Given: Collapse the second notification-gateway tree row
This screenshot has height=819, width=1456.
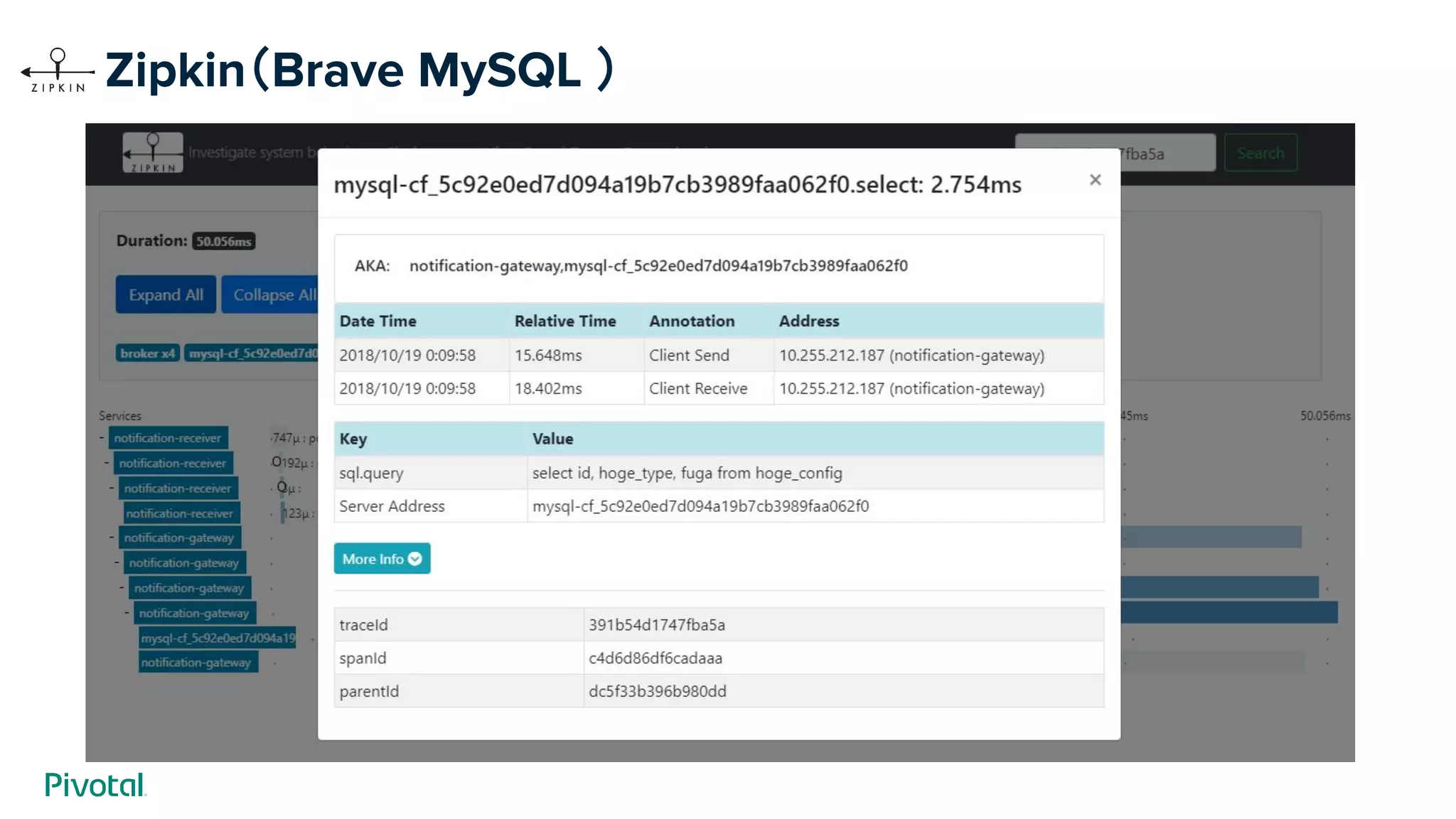Looking at the screenshot, I should click(117, 562).
